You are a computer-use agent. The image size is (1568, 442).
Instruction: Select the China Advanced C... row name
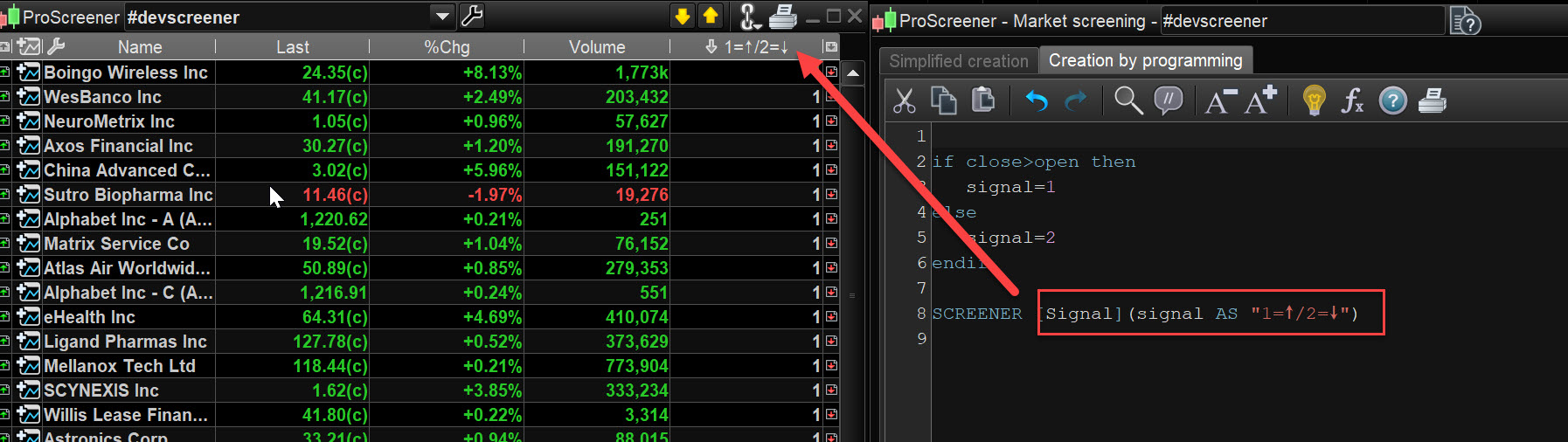(127, 169)
